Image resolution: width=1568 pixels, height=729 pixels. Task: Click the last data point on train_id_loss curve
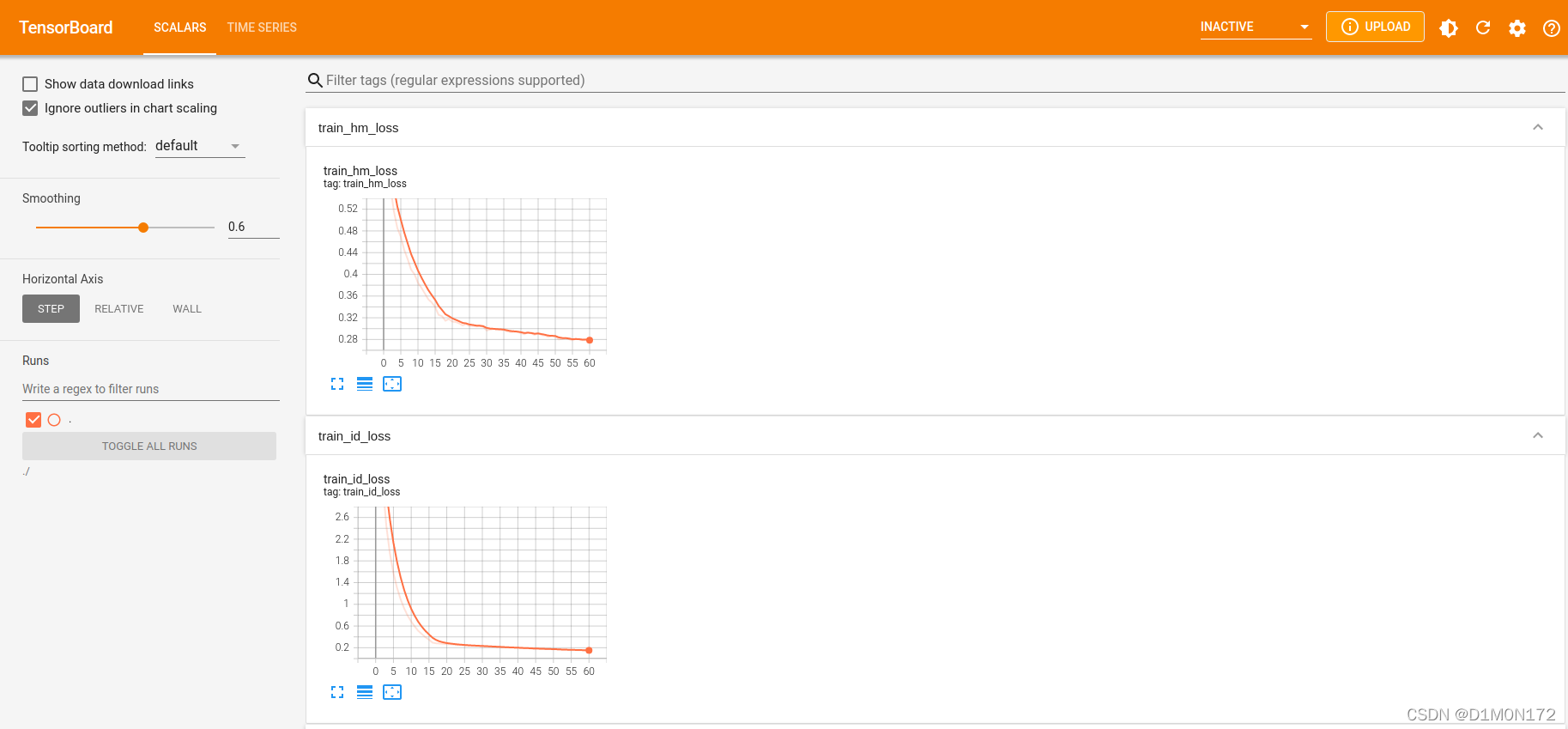click(x=589, y=651)
